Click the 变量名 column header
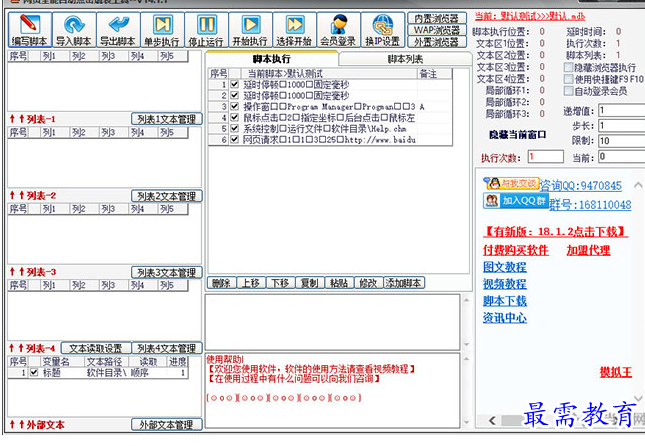Image resolution: width=645 pixels, height=446 pixels. click(x=56, y=362)
